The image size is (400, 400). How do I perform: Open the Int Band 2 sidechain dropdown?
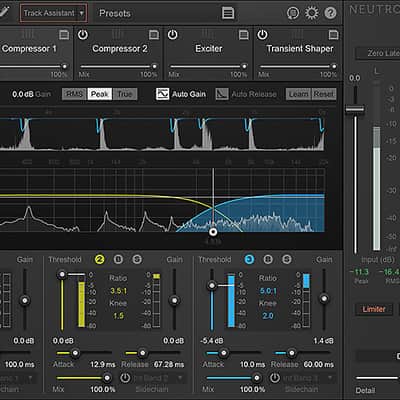click(x=159, y=378)
